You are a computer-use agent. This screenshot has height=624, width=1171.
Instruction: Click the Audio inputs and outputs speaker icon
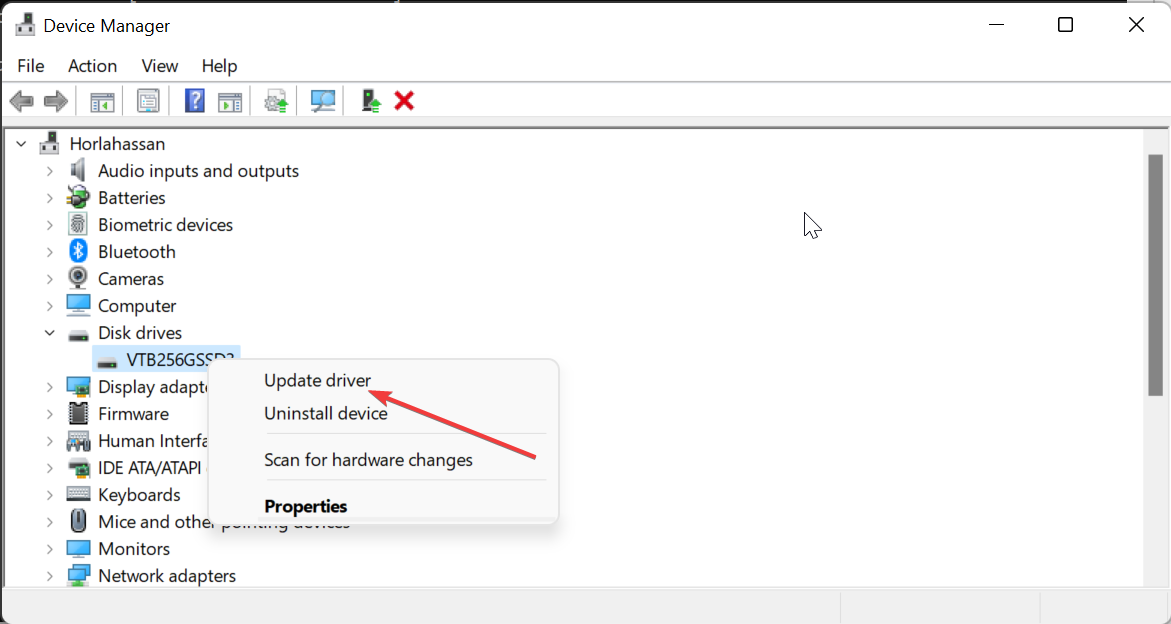(78, 171)
